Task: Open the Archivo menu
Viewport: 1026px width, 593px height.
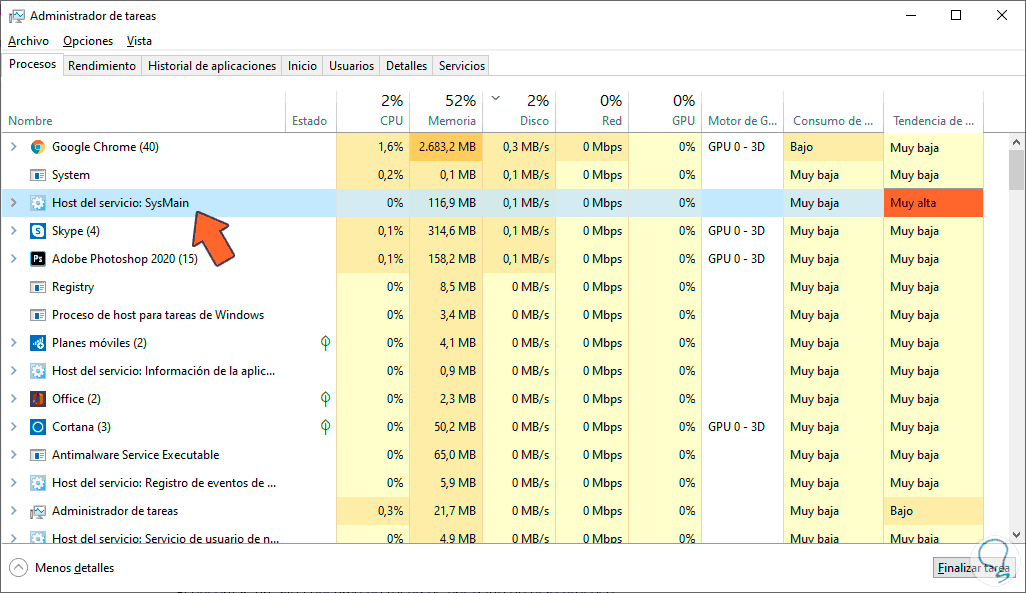Action: [x=28, y=41]
